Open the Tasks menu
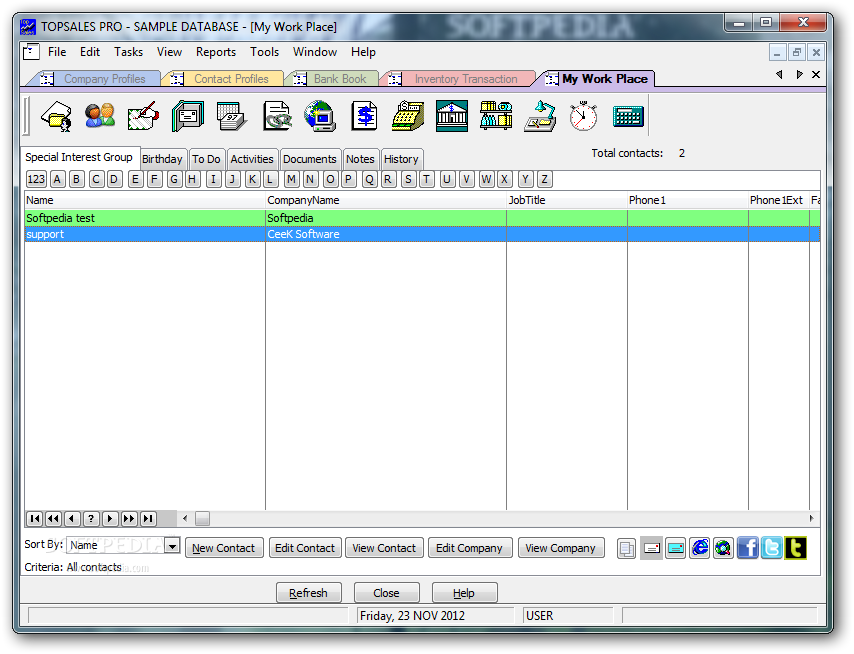Viewport: 854px width, 654px height. [129, 52]
